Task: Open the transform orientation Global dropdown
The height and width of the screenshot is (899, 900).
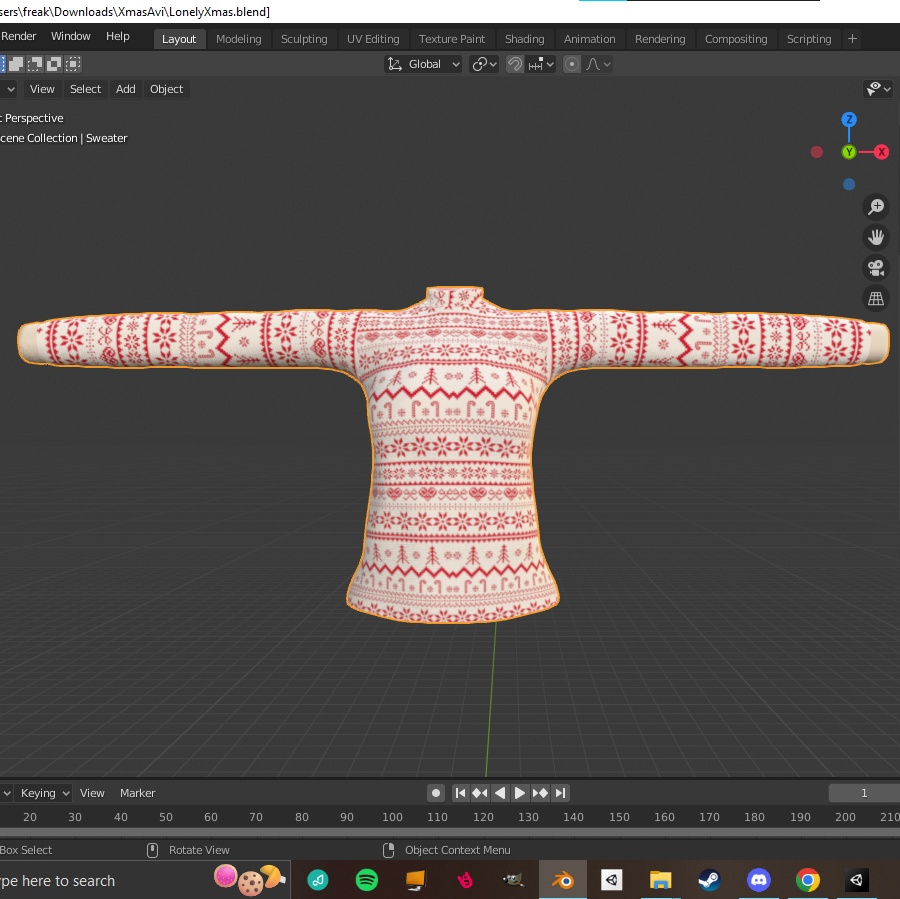Action: pos(423,64)
